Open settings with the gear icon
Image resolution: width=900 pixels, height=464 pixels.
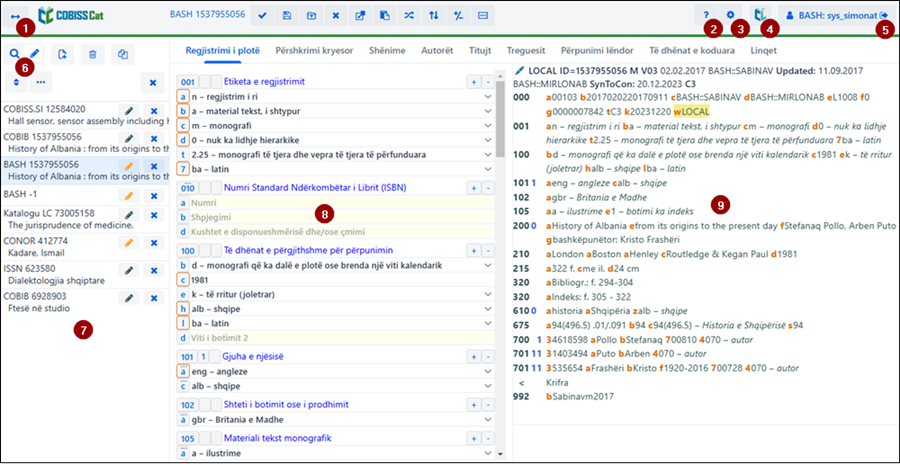point(730,16)
